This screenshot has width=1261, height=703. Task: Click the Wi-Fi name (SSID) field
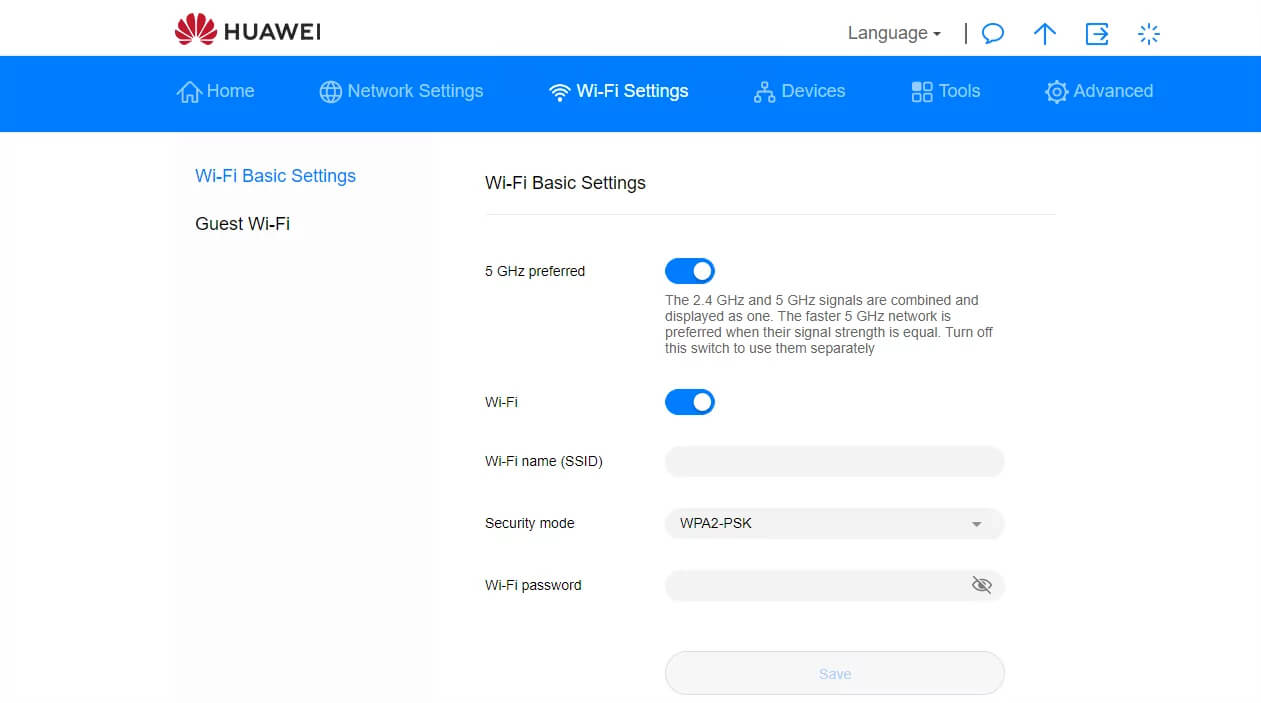833,461
